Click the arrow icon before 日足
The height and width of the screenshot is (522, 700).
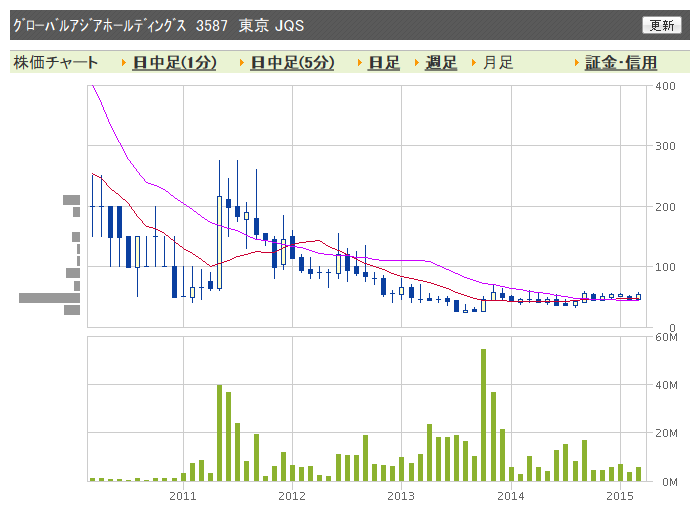tap(360, 63)
